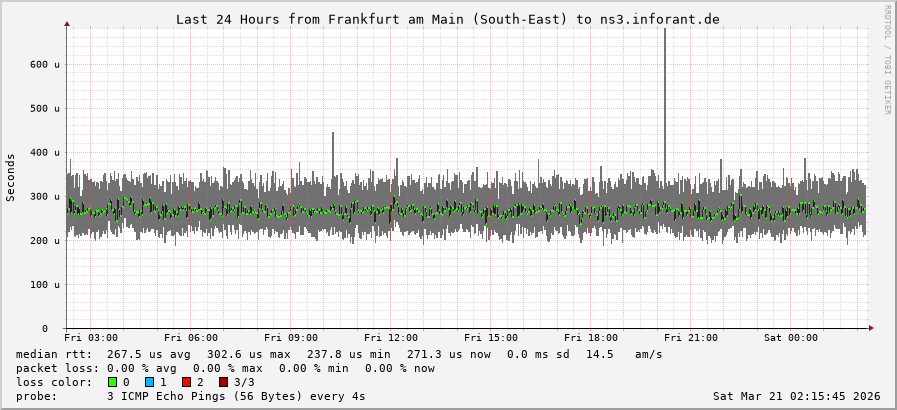Select the Fri 03:00 time axis label
This screenshot has height=410, width=897.
(x=91, y=338)
